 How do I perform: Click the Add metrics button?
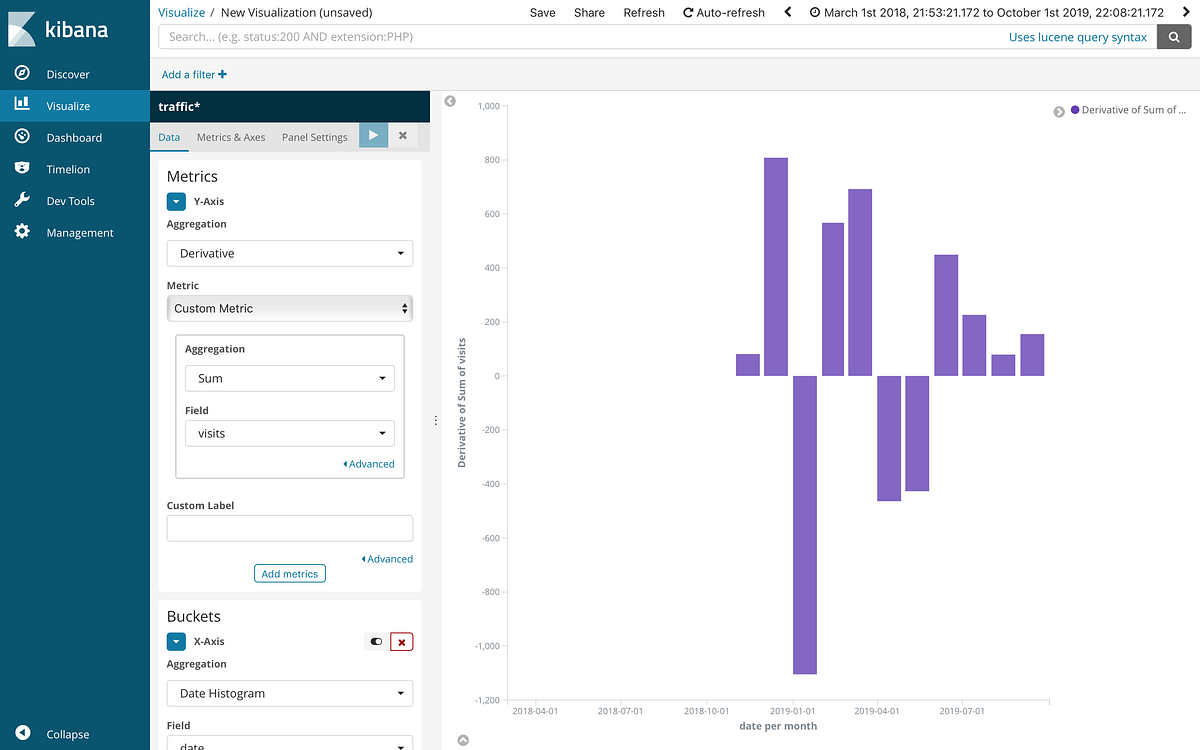click(289, 573)
